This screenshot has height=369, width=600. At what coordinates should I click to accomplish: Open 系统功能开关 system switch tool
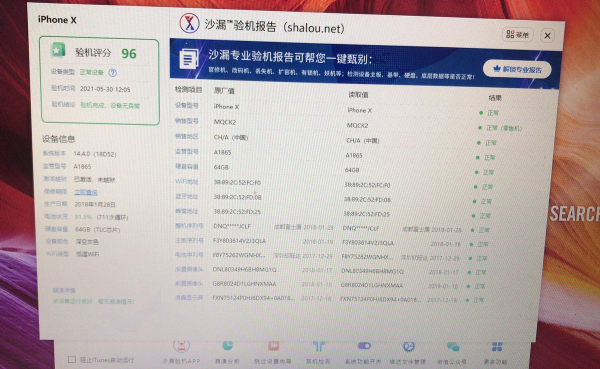click(364, 346)
